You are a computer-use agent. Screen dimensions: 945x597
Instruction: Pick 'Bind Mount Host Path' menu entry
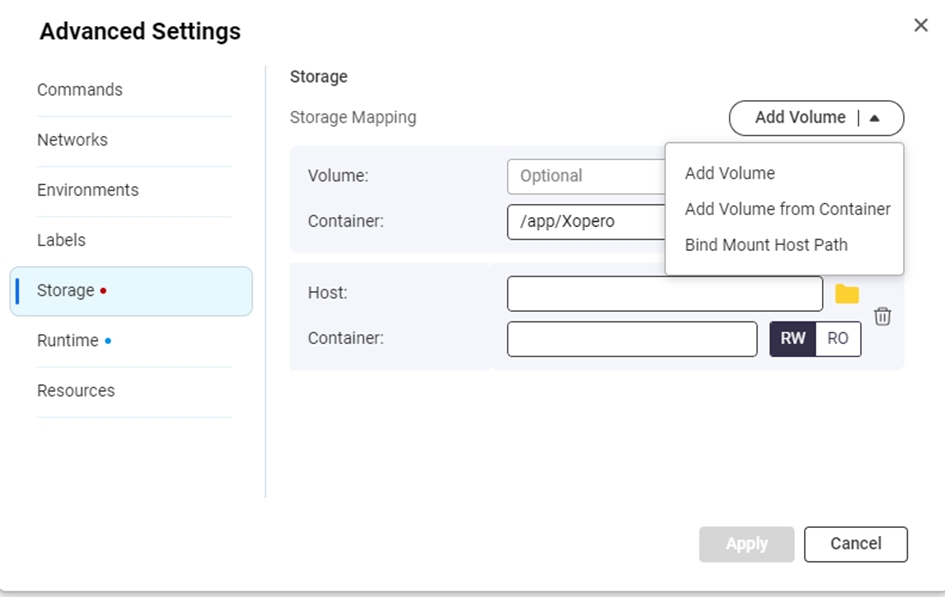click(765, 245)
